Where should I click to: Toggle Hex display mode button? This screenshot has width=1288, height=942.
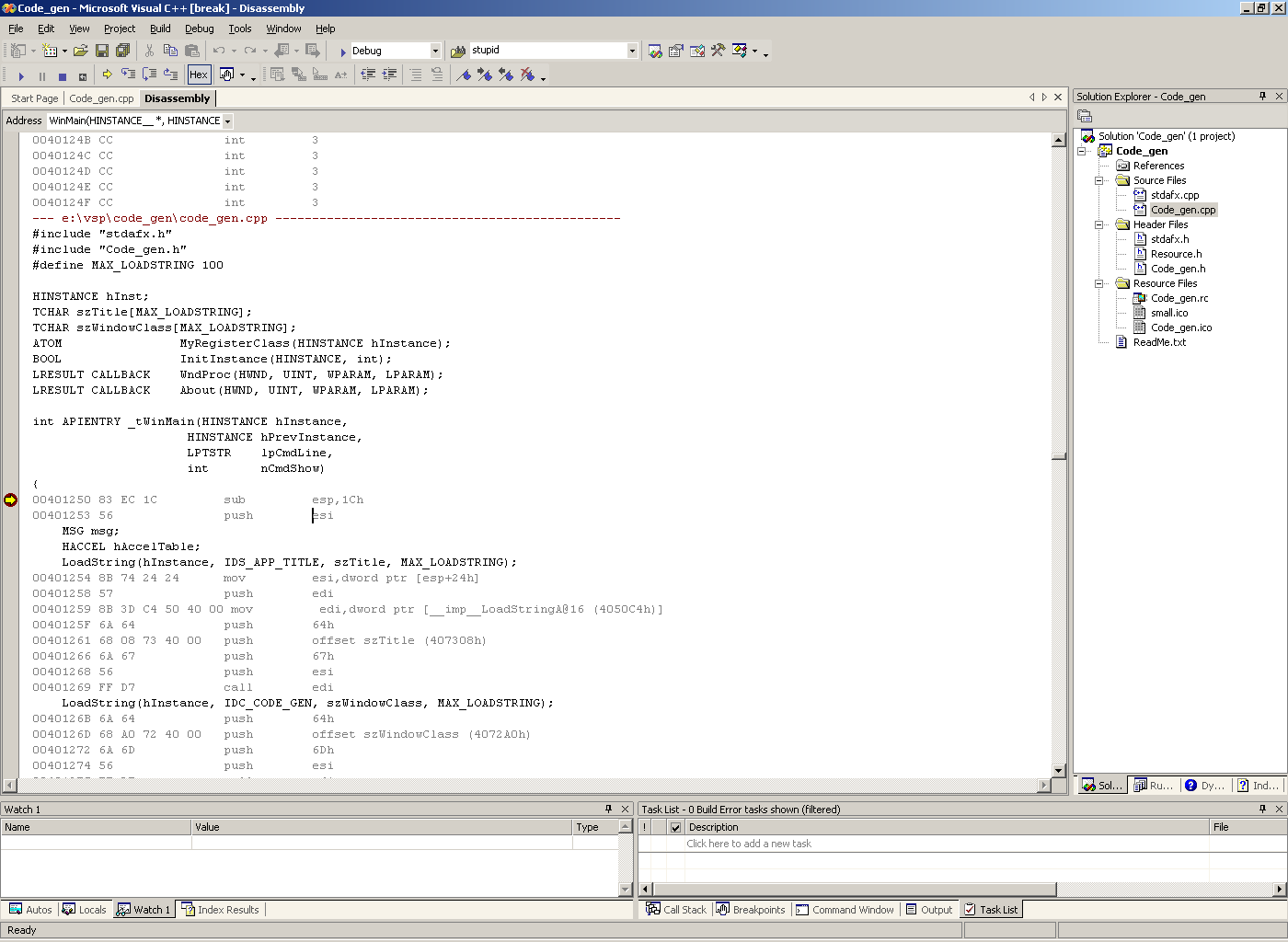(x=198, y=75)
